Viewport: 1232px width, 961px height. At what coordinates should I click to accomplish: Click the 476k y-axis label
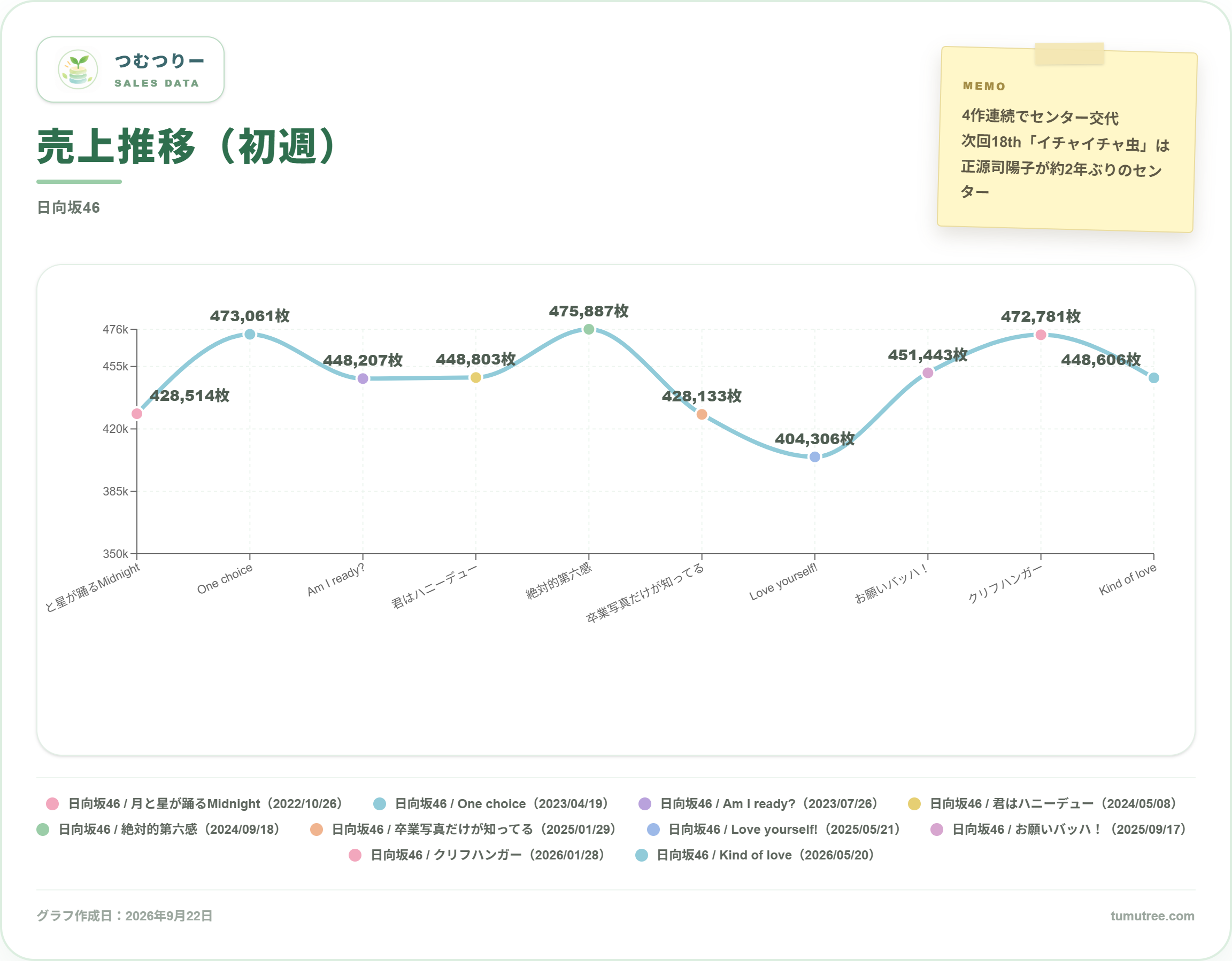coord(115,329)
